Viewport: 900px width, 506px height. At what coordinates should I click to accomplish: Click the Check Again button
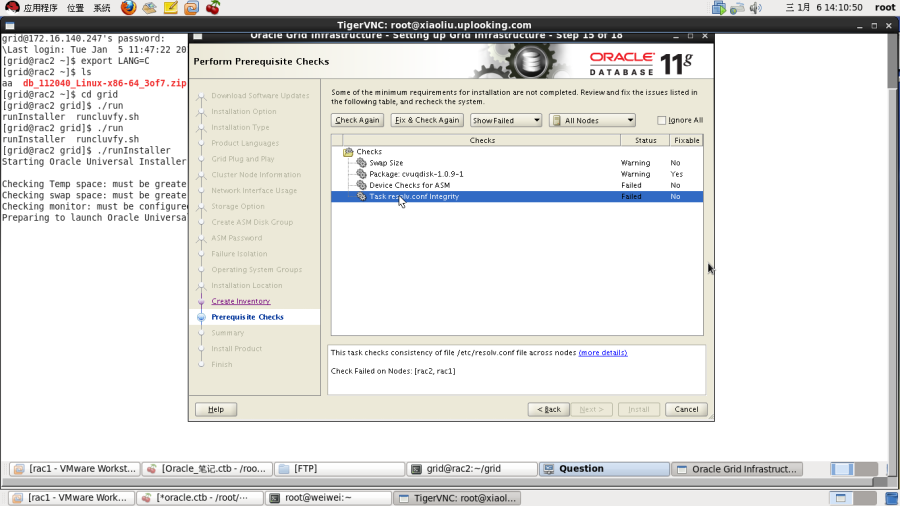click(x=357, y=120)
